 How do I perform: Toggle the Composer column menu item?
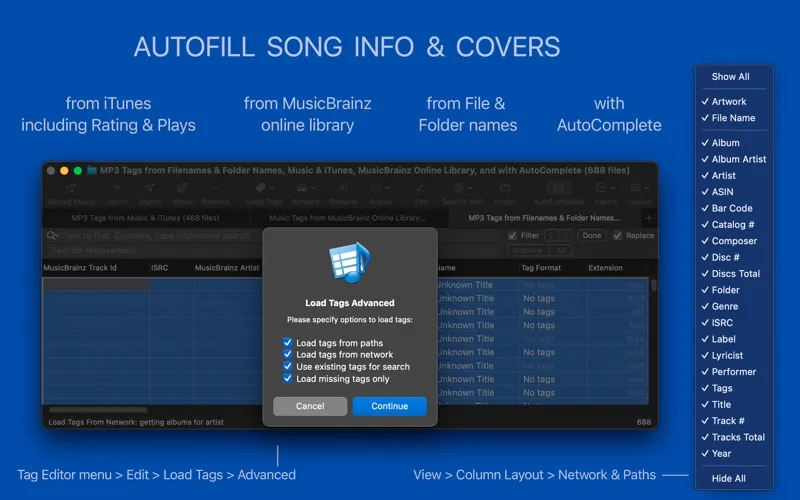pos(734,241)
